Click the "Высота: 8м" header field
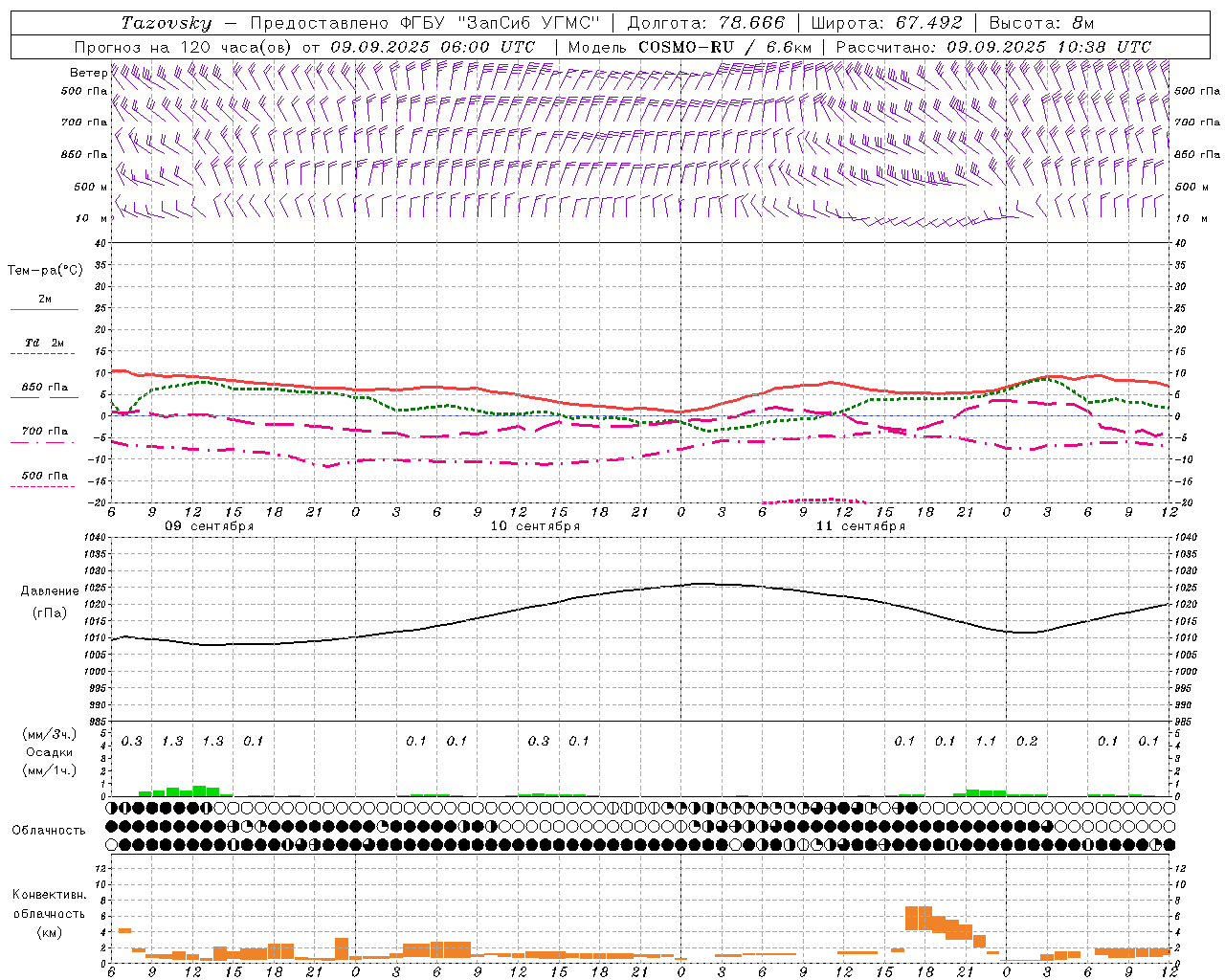The image size is (1225, 980). point(1041,23)
